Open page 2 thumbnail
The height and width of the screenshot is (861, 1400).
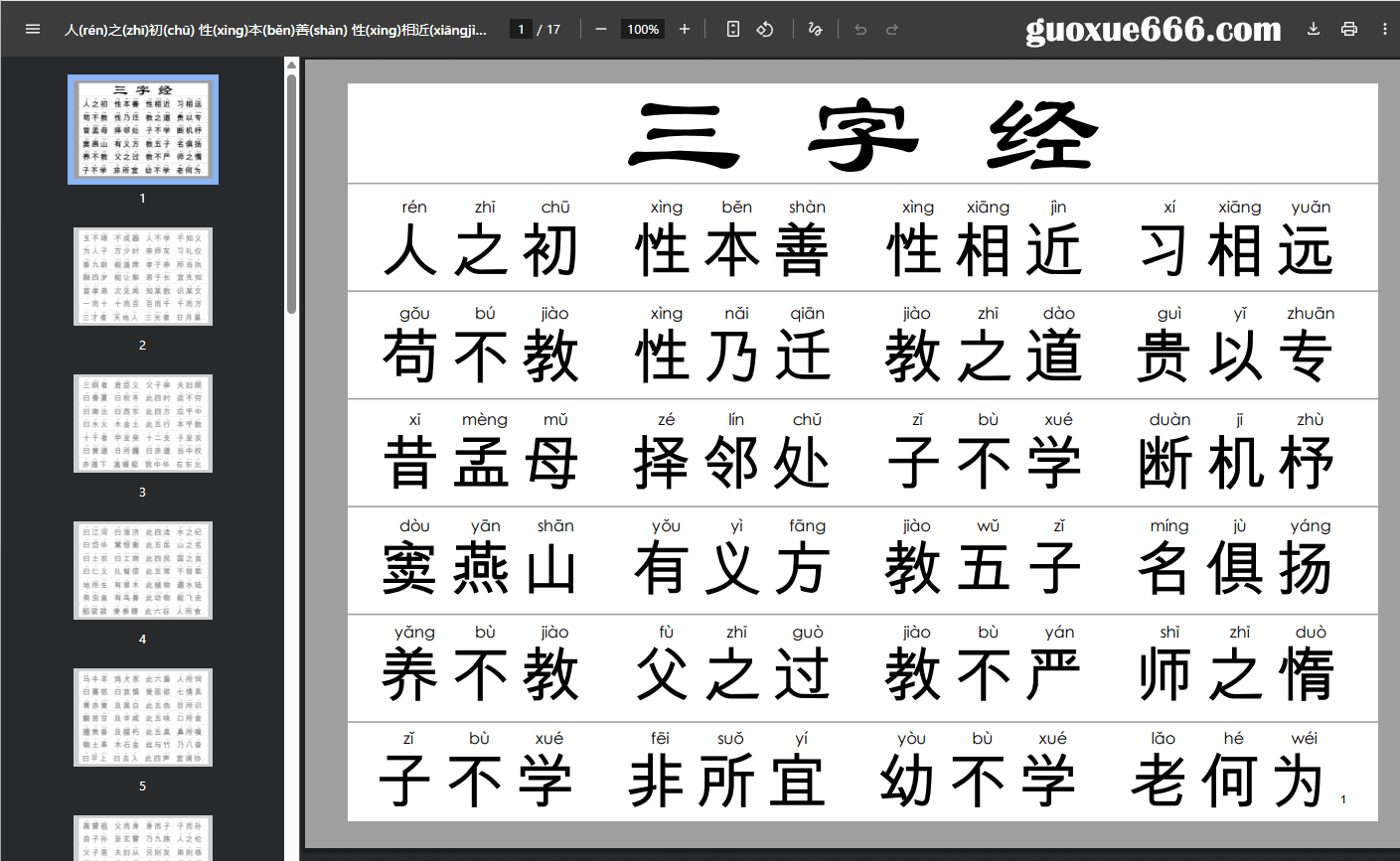click(143, 277)
